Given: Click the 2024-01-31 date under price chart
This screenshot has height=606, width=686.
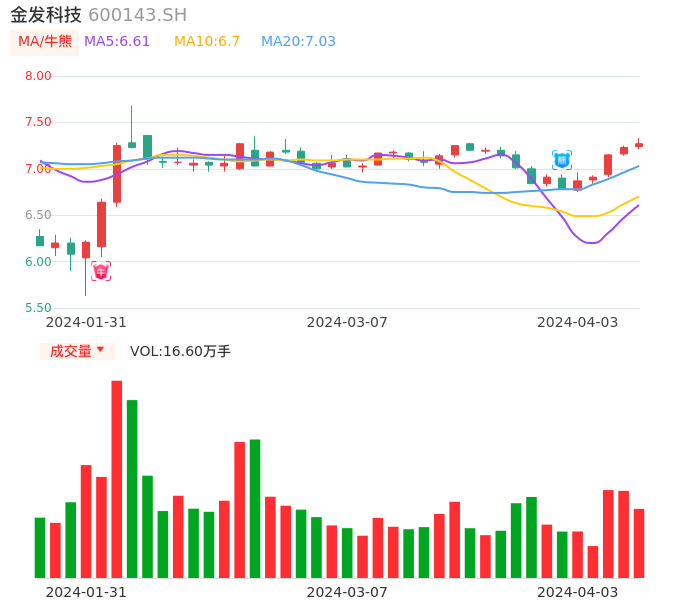Looking at the screenshot, I should pos(86,322).
